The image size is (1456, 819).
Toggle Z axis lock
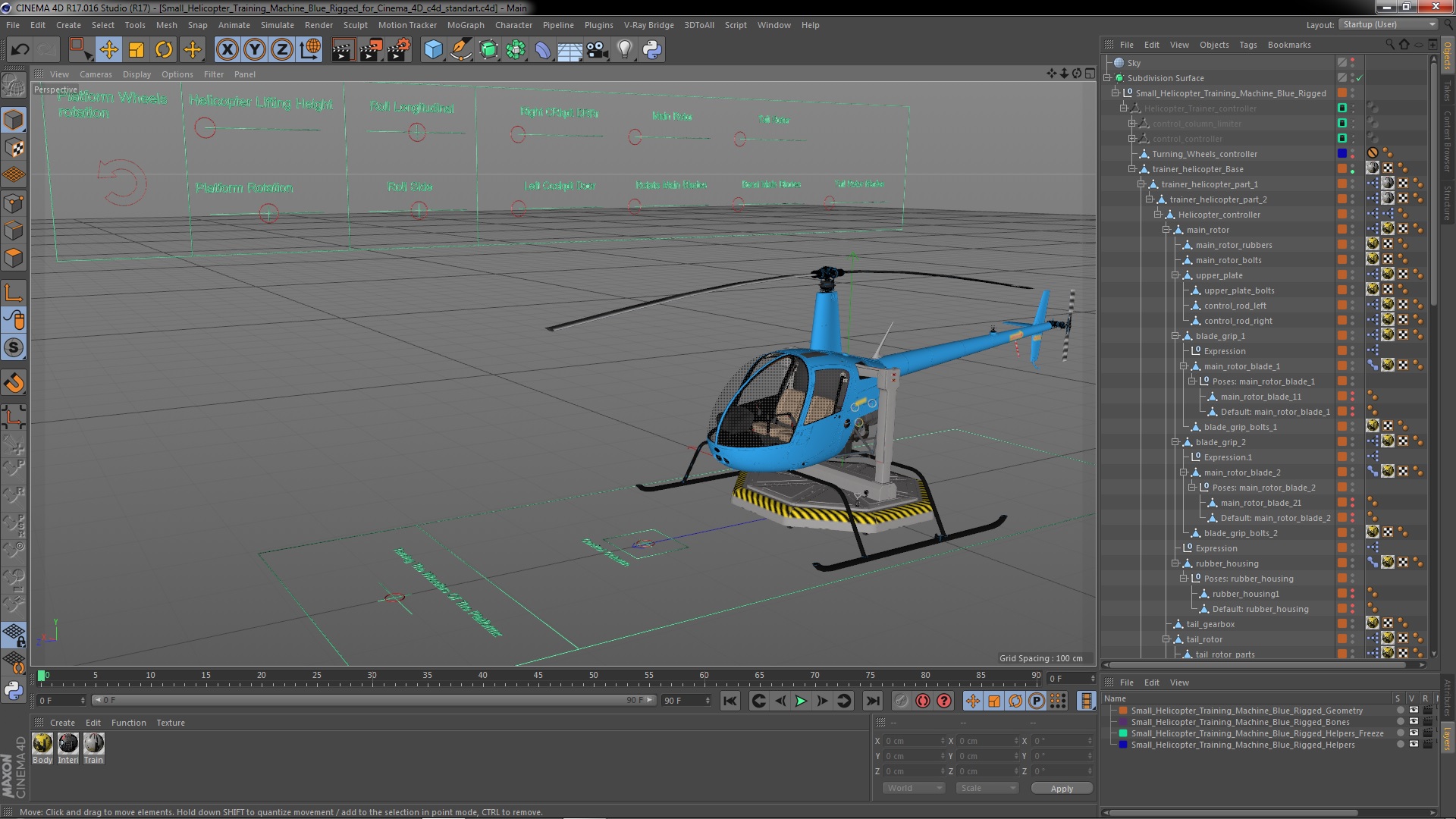click(x=282, y=50)
